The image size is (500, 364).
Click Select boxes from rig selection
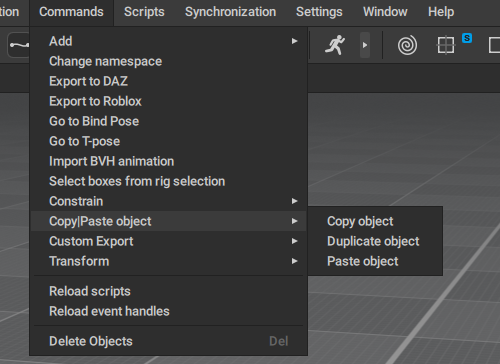(x=168, y=181)
